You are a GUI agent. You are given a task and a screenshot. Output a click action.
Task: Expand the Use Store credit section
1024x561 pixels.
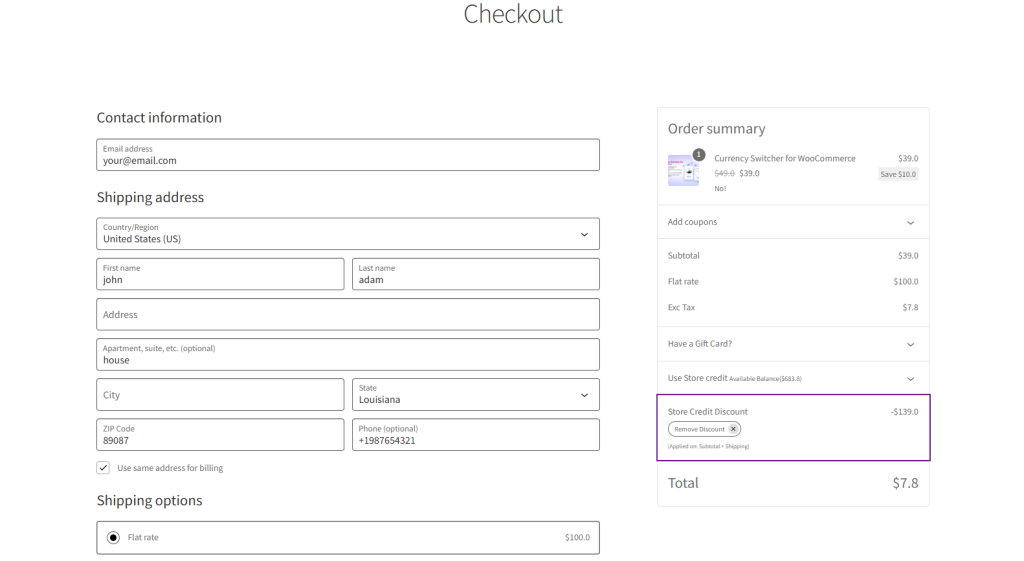[793, 378]
